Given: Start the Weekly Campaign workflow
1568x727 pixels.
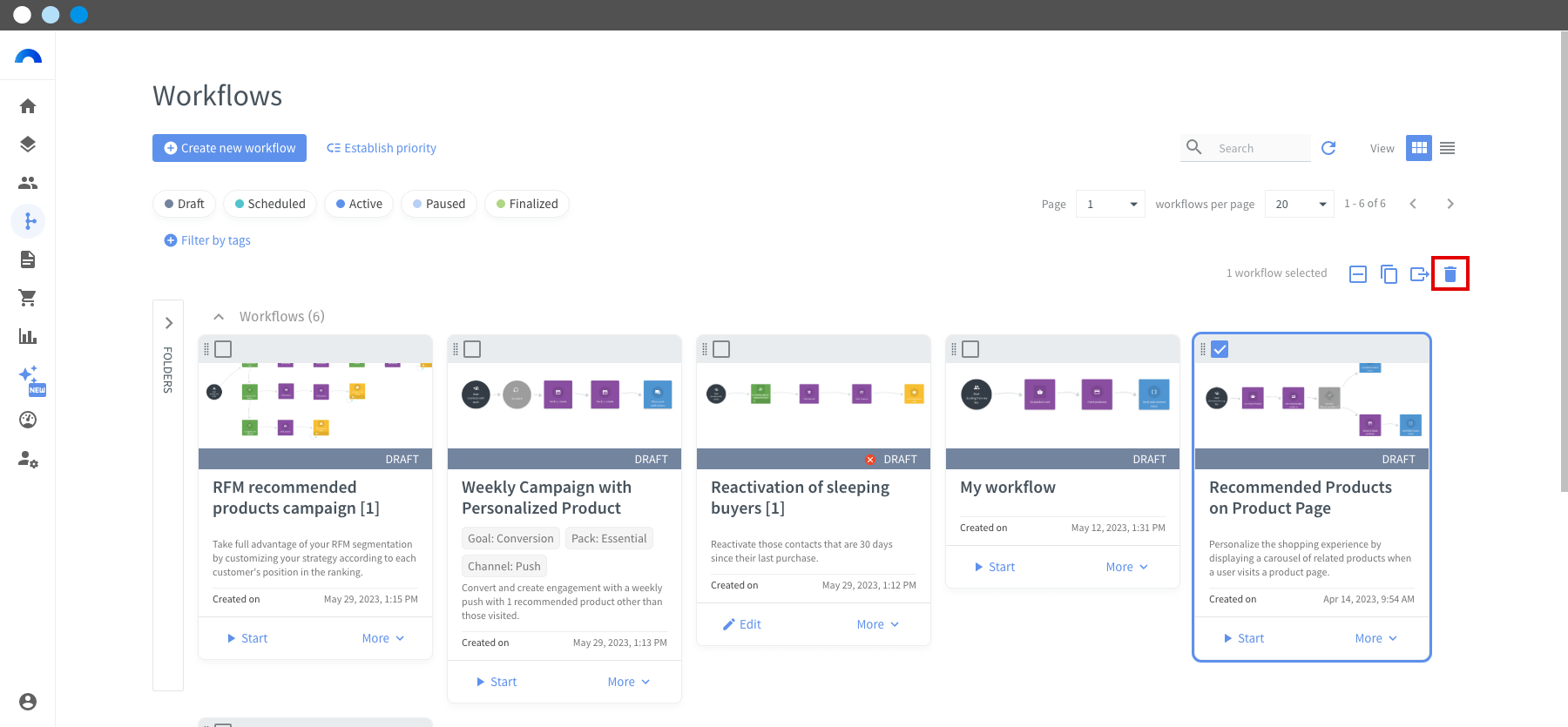Looking at the screenshot, I should pos(496,682).
